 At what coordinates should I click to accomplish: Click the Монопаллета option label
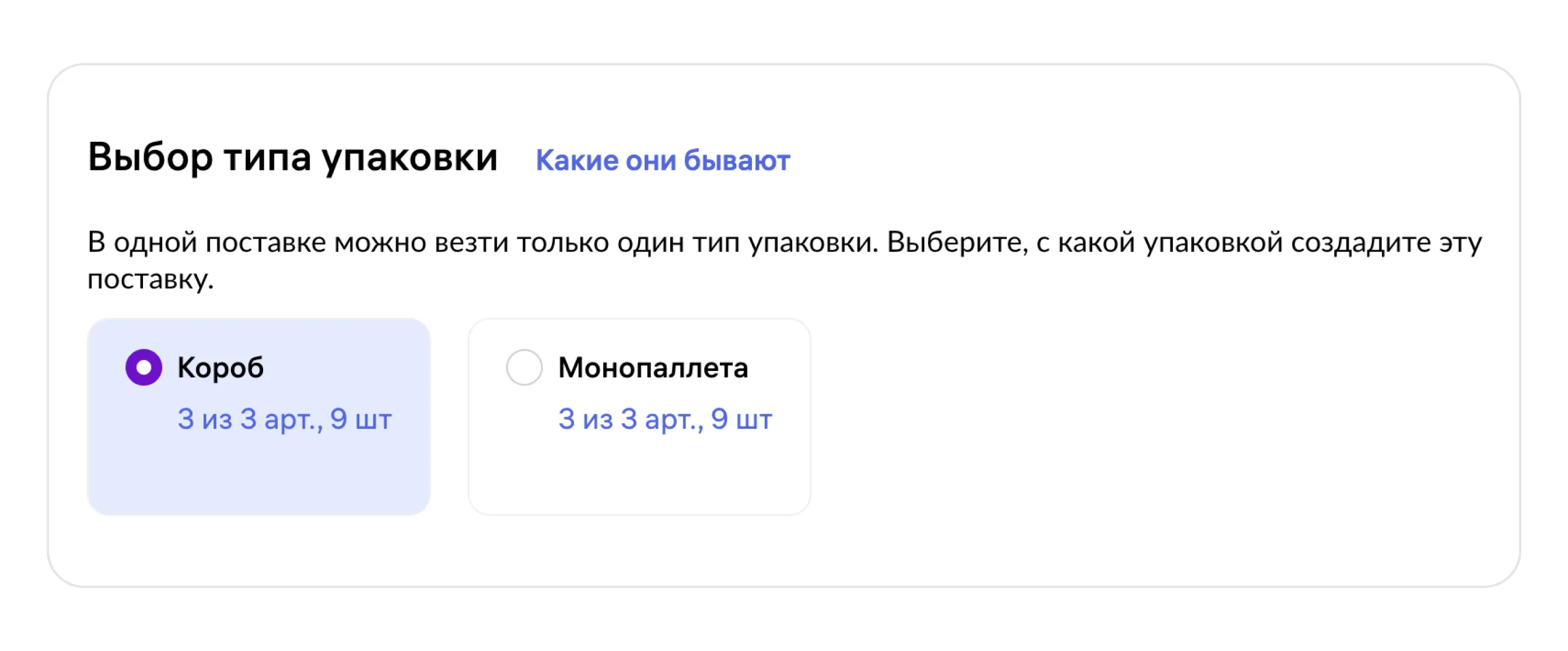point(653,367)
